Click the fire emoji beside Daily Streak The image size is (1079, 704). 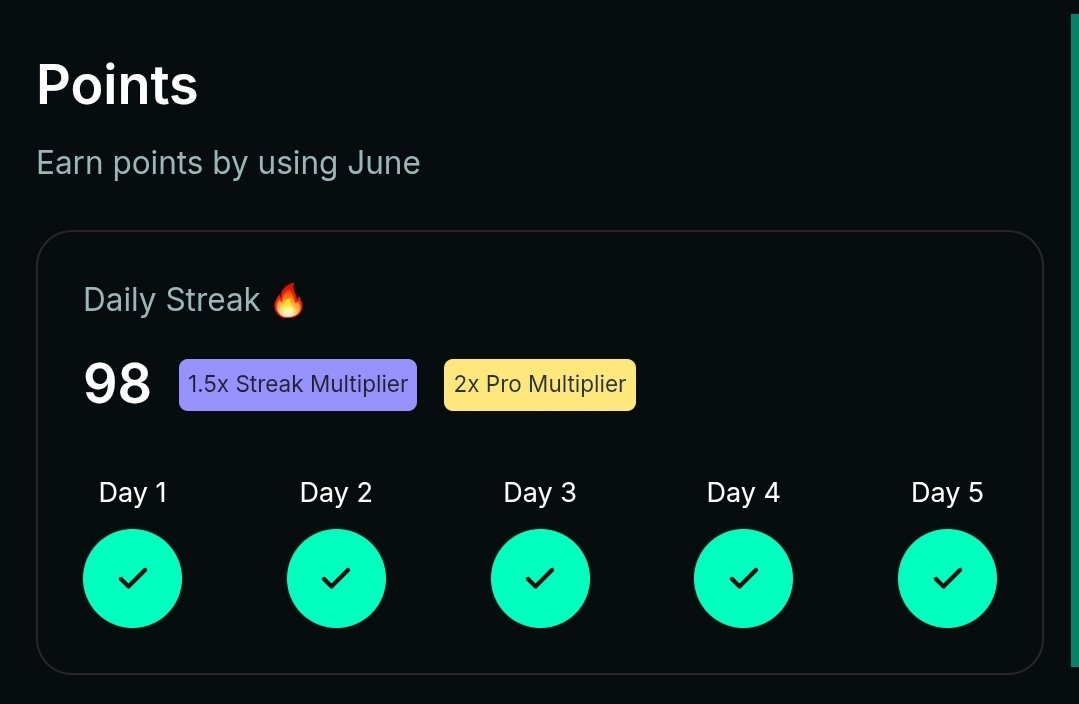(288, 300)
